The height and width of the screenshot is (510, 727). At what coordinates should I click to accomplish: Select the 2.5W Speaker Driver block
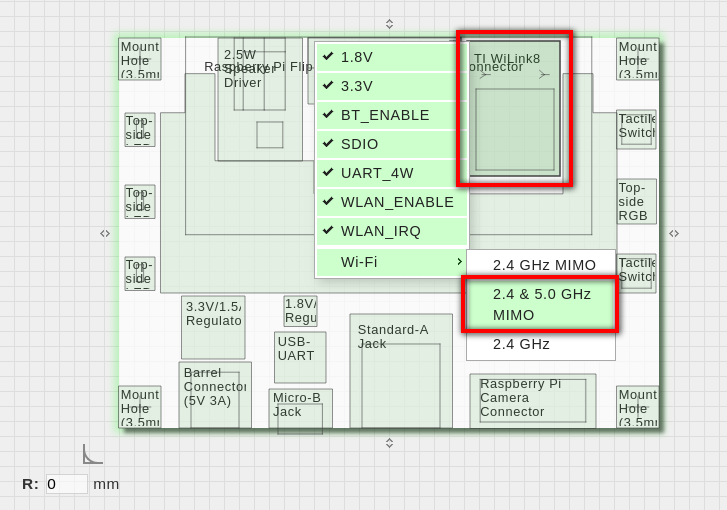[x=260, y=99]
